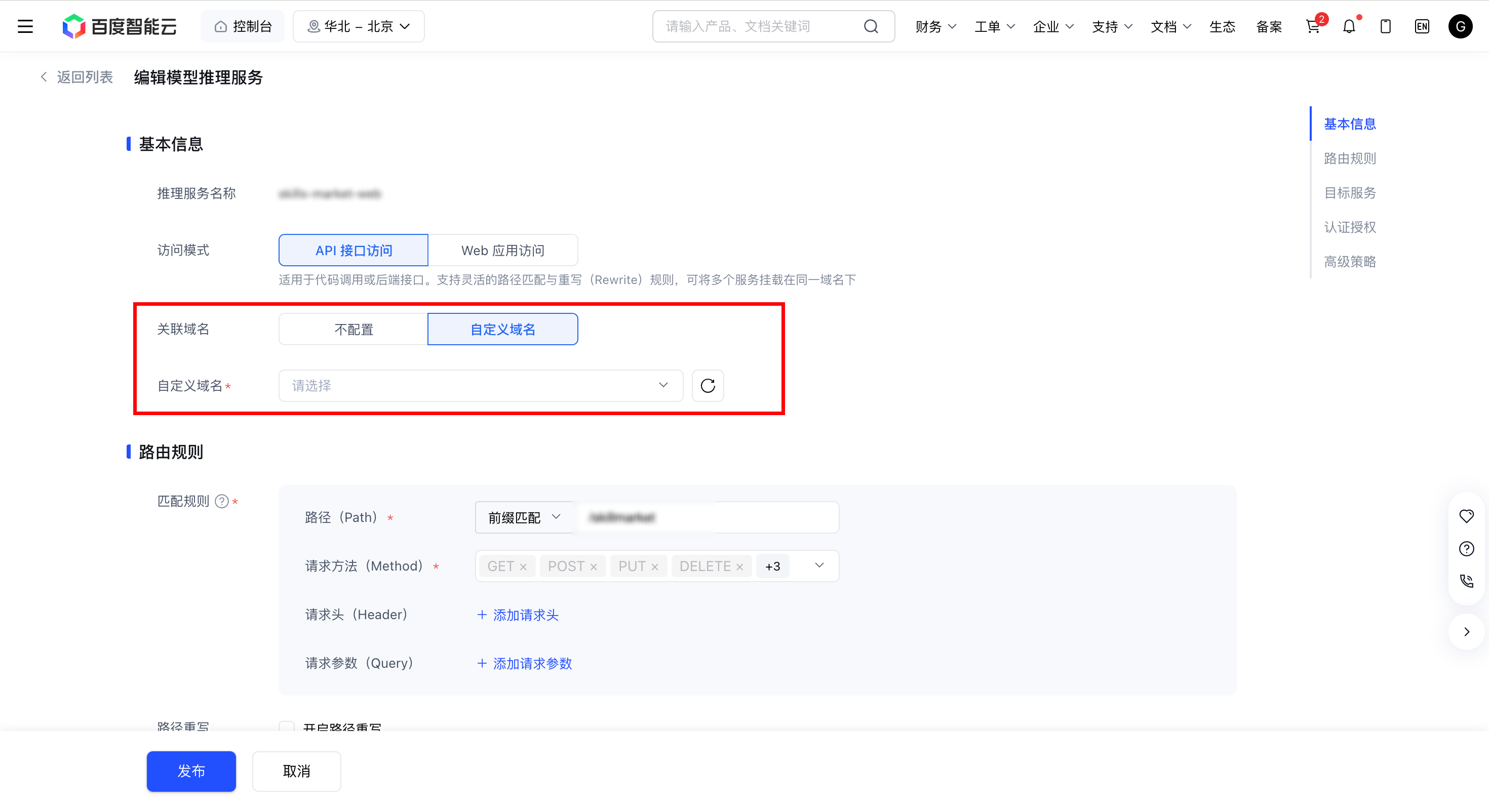Remove the DELETE method tag
Image resolution: width=1489 pixels, height=812 pixels.
coord(739,567)
